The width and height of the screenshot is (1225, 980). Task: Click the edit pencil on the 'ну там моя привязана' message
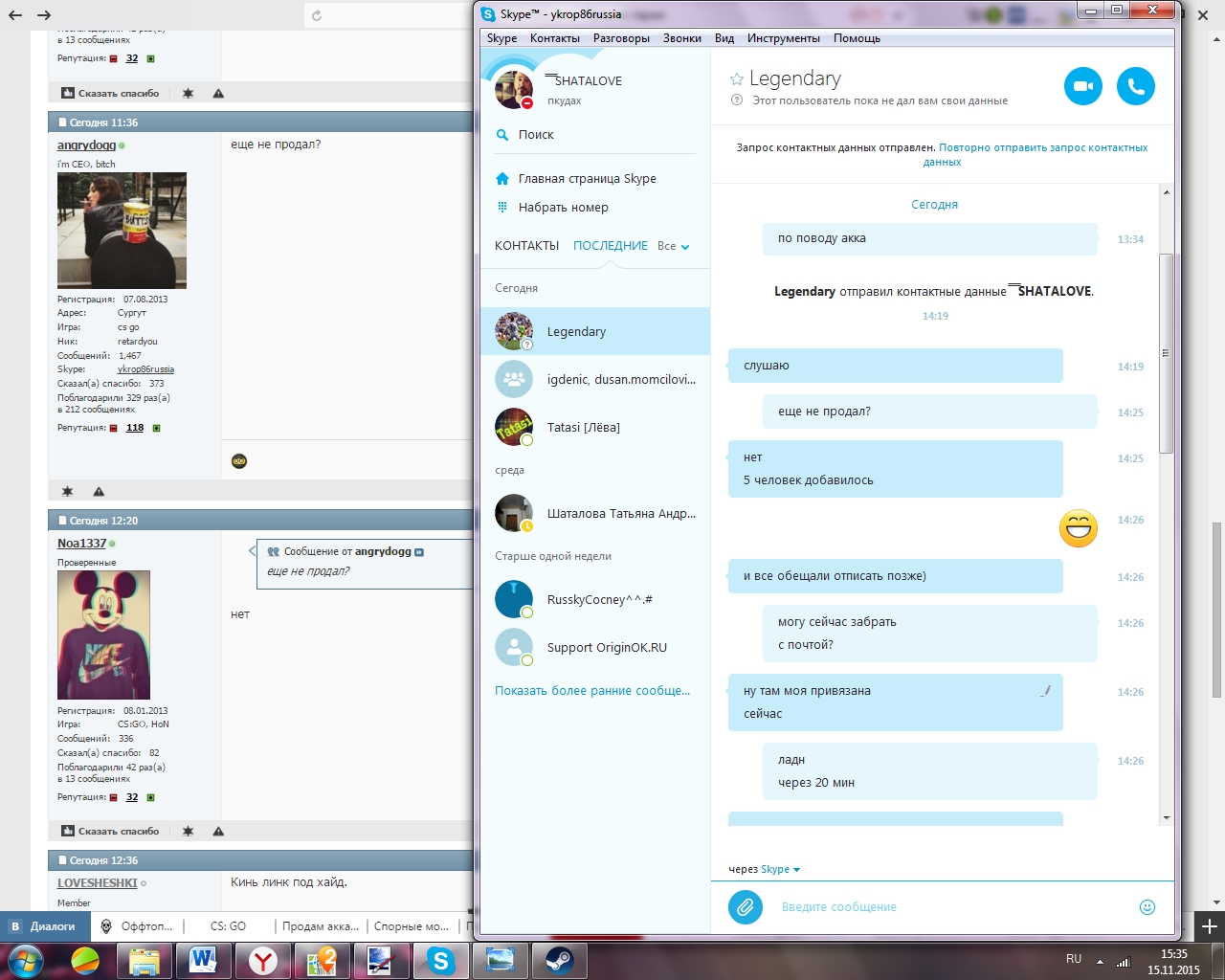[1046, 690]
